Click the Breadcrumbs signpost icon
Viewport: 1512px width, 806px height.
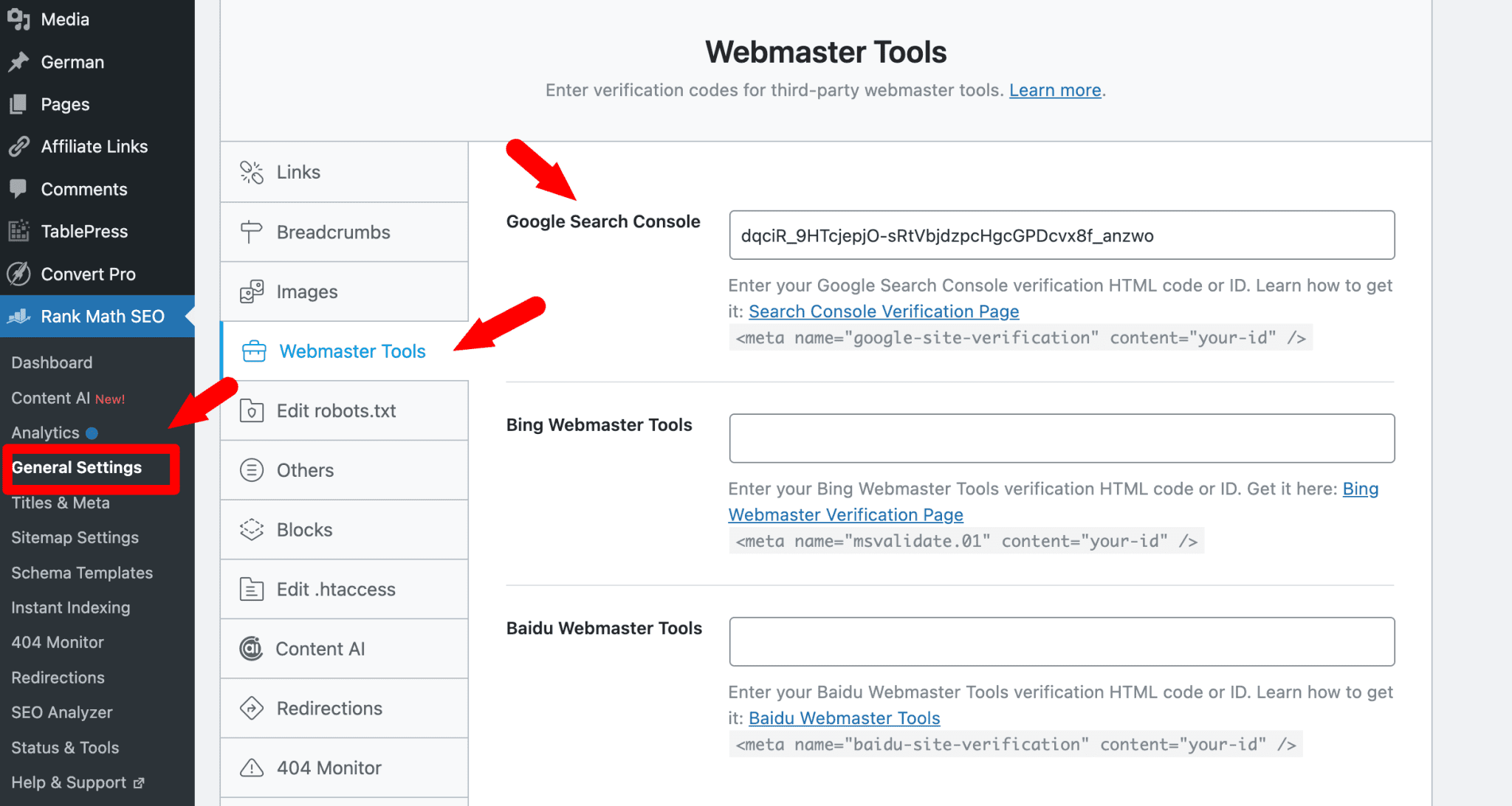tap(252, 232)
